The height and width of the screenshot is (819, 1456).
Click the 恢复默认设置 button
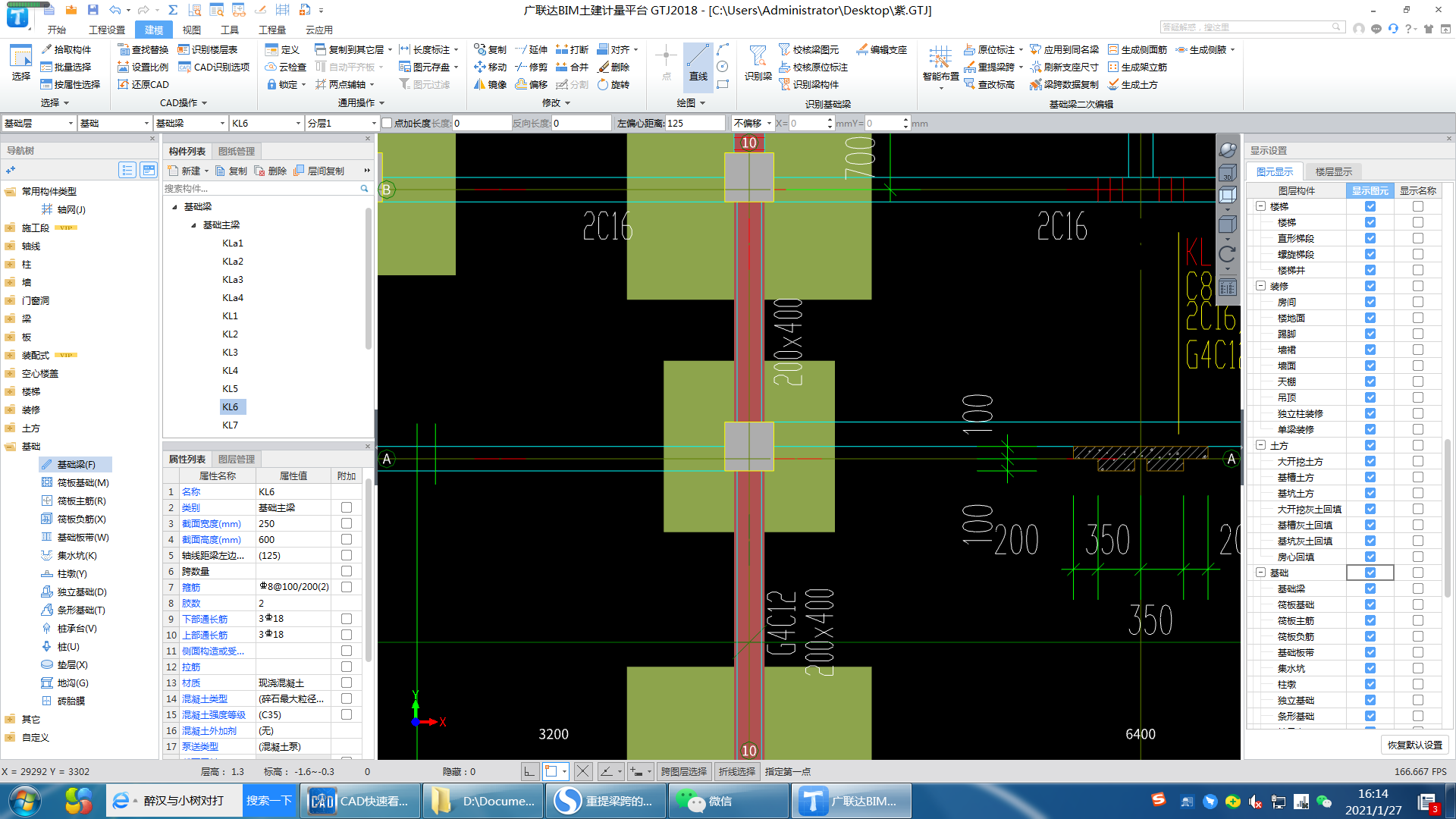[1415, 745]
